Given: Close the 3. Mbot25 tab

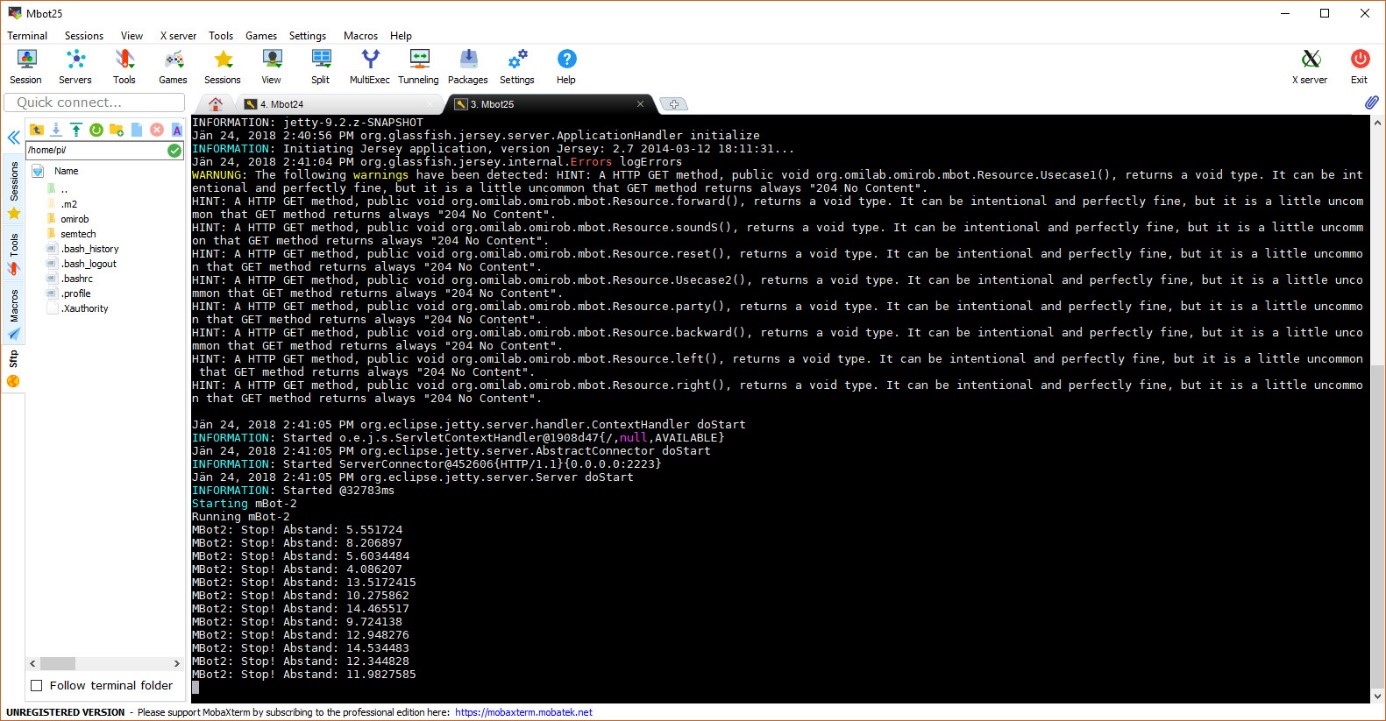Looking at the screenshot, I should 640,104.
